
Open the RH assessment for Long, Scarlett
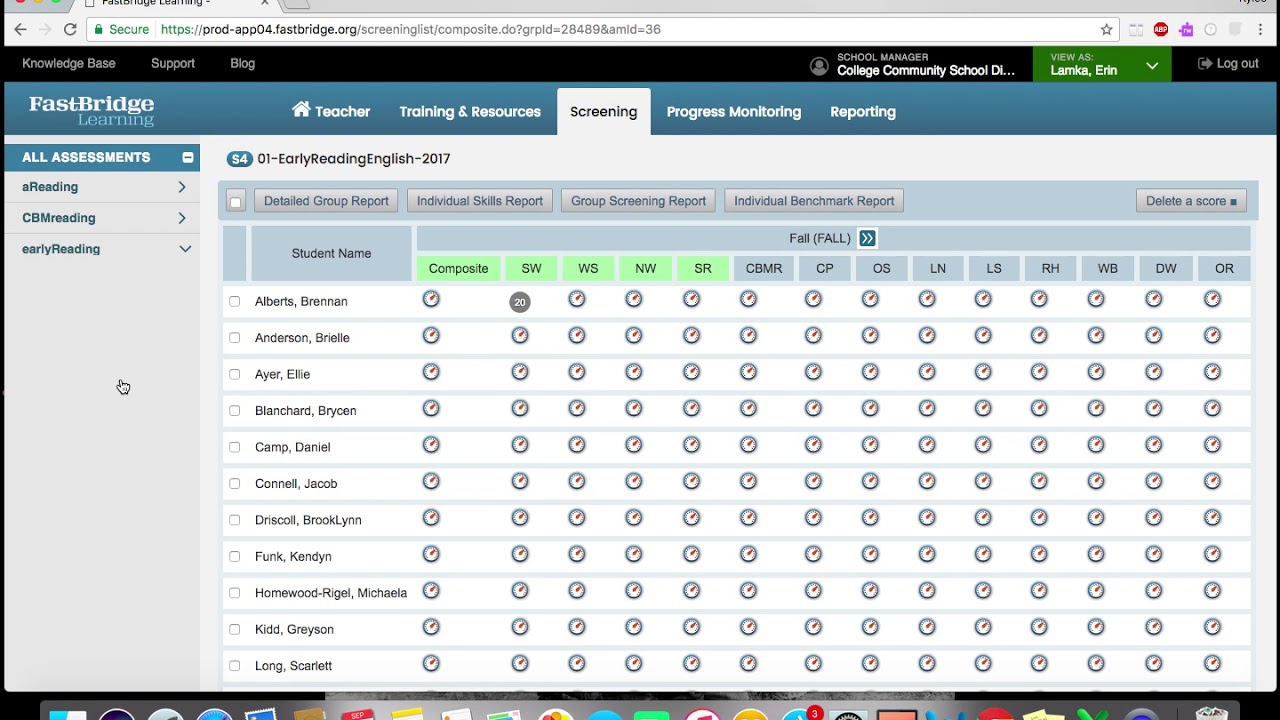tap(1040, 664)
